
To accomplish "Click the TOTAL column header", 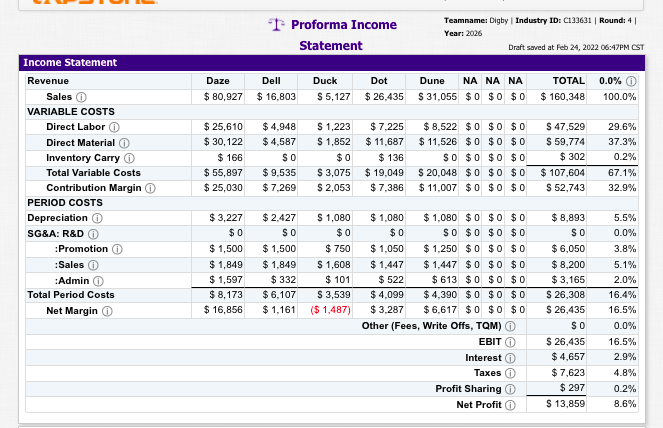I will [x=568, y=81].
